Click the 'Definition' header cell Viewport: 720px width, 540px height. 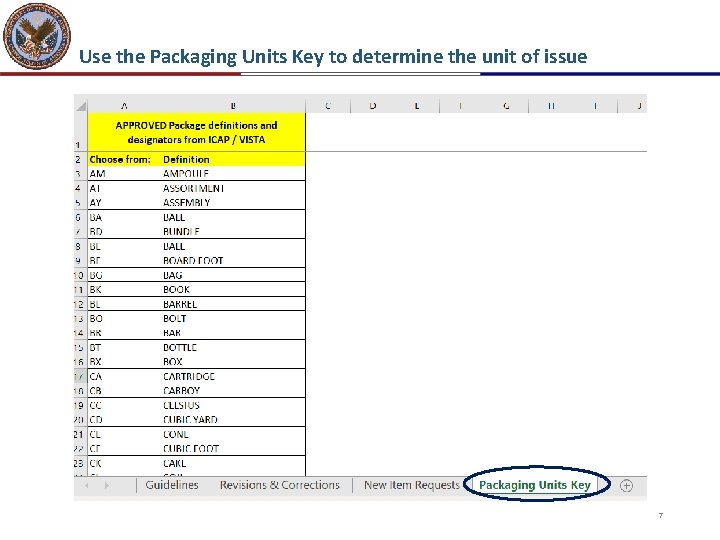233,159
